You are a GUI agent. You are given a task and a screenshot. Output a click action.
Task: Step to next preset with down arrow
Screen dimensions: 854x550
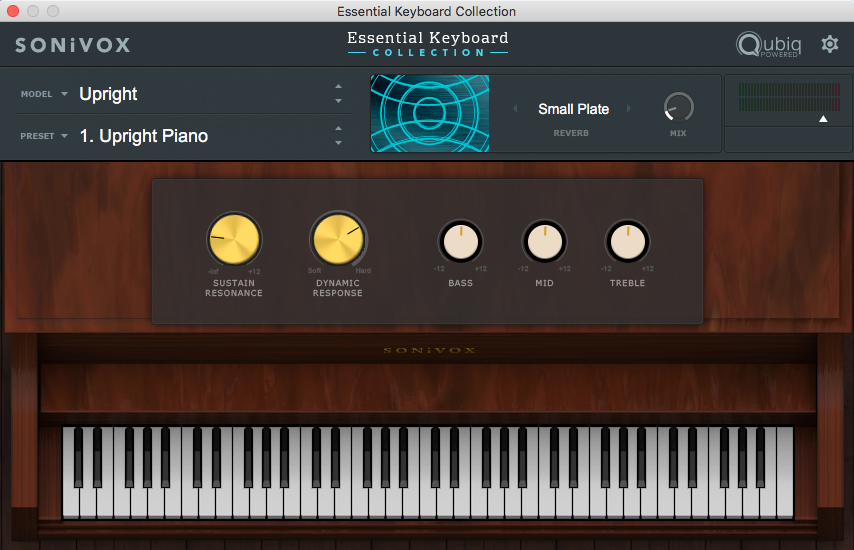pos(338,143)
